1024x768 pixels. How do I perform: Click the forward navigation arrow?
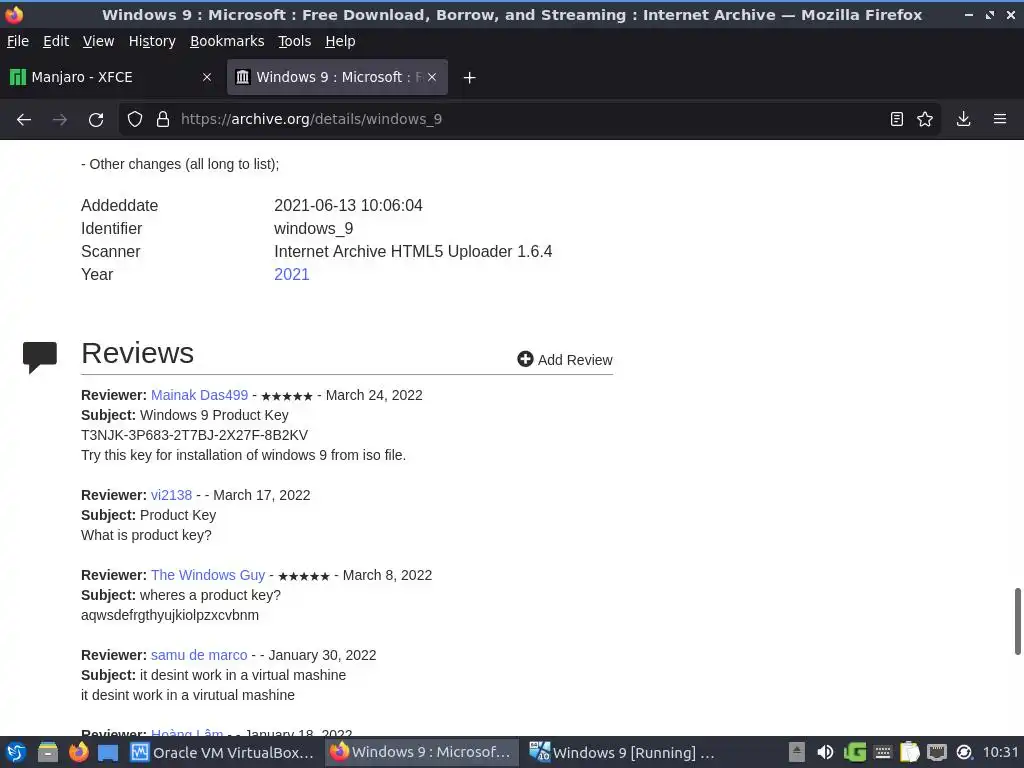(59, 120)
